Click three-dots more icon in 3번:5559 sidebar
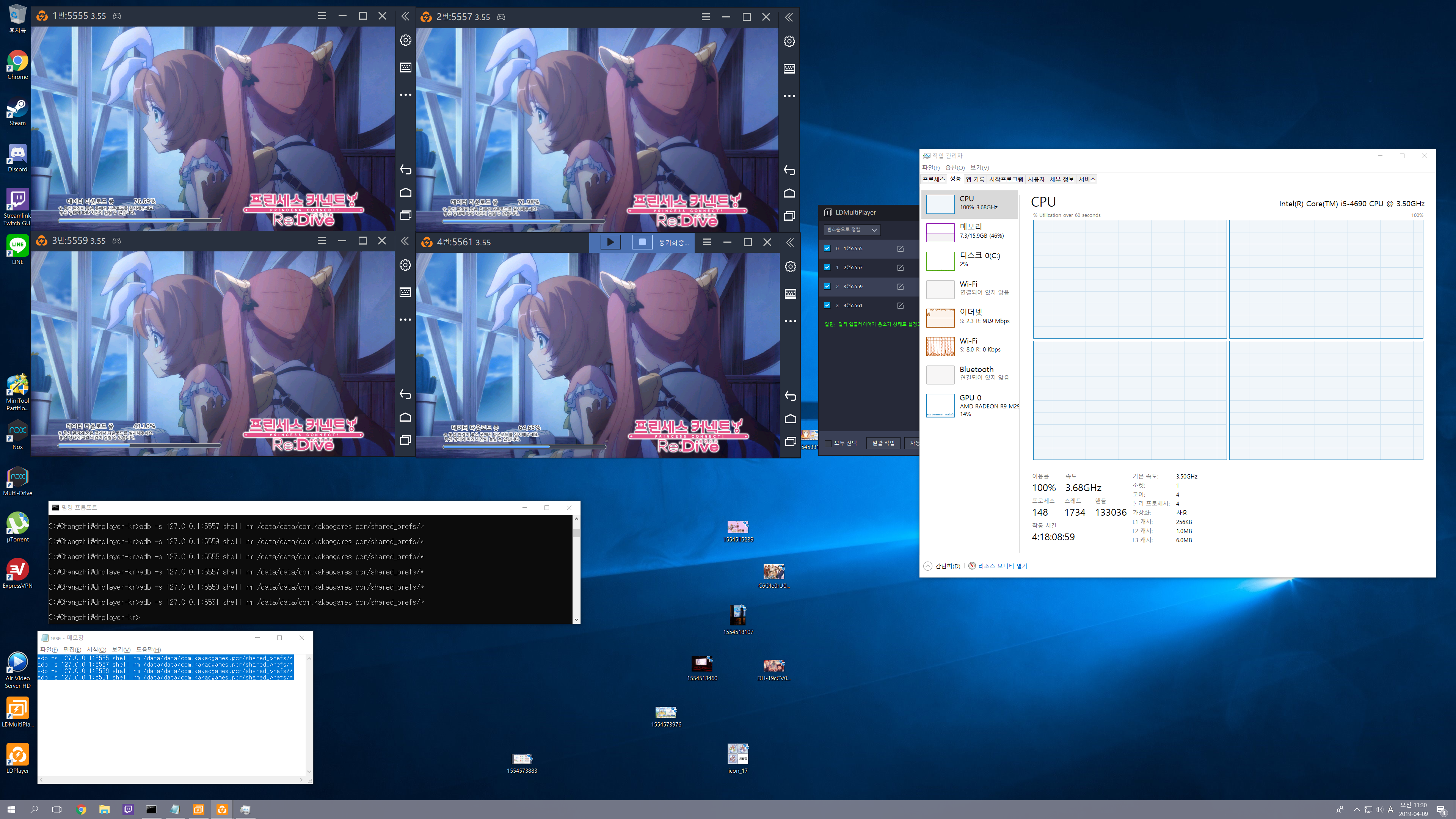The image size is (1456, 819). click(x=405, y=319)
